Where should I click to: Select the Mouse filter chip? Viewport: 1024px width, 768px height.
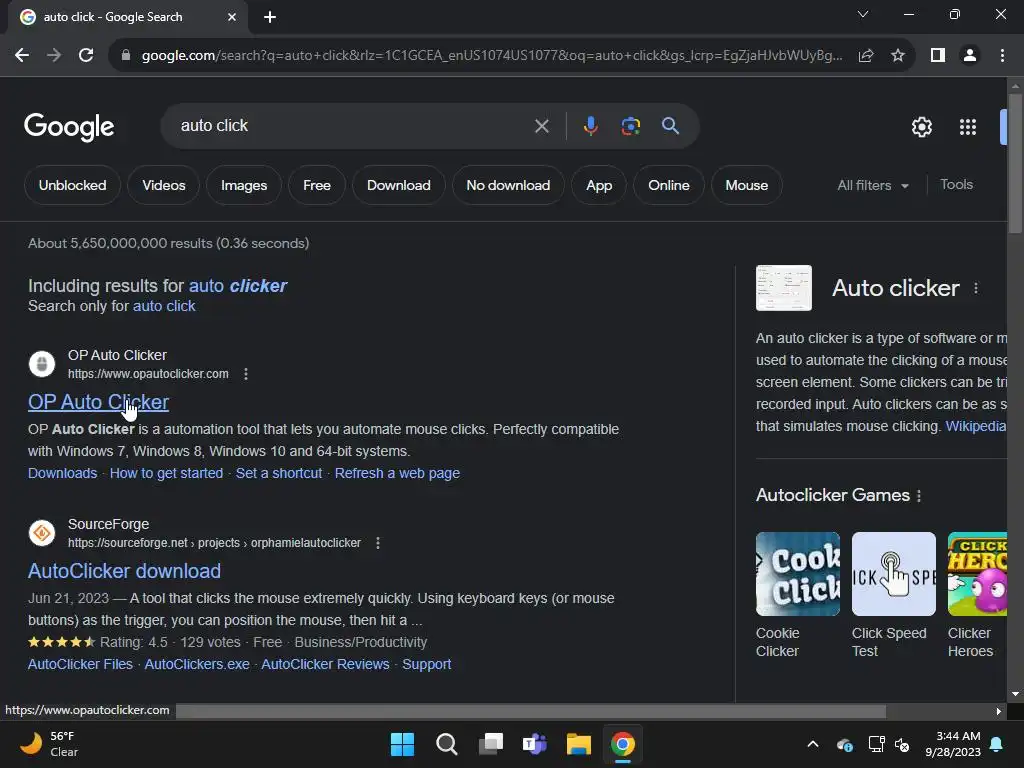click(746, 185)
